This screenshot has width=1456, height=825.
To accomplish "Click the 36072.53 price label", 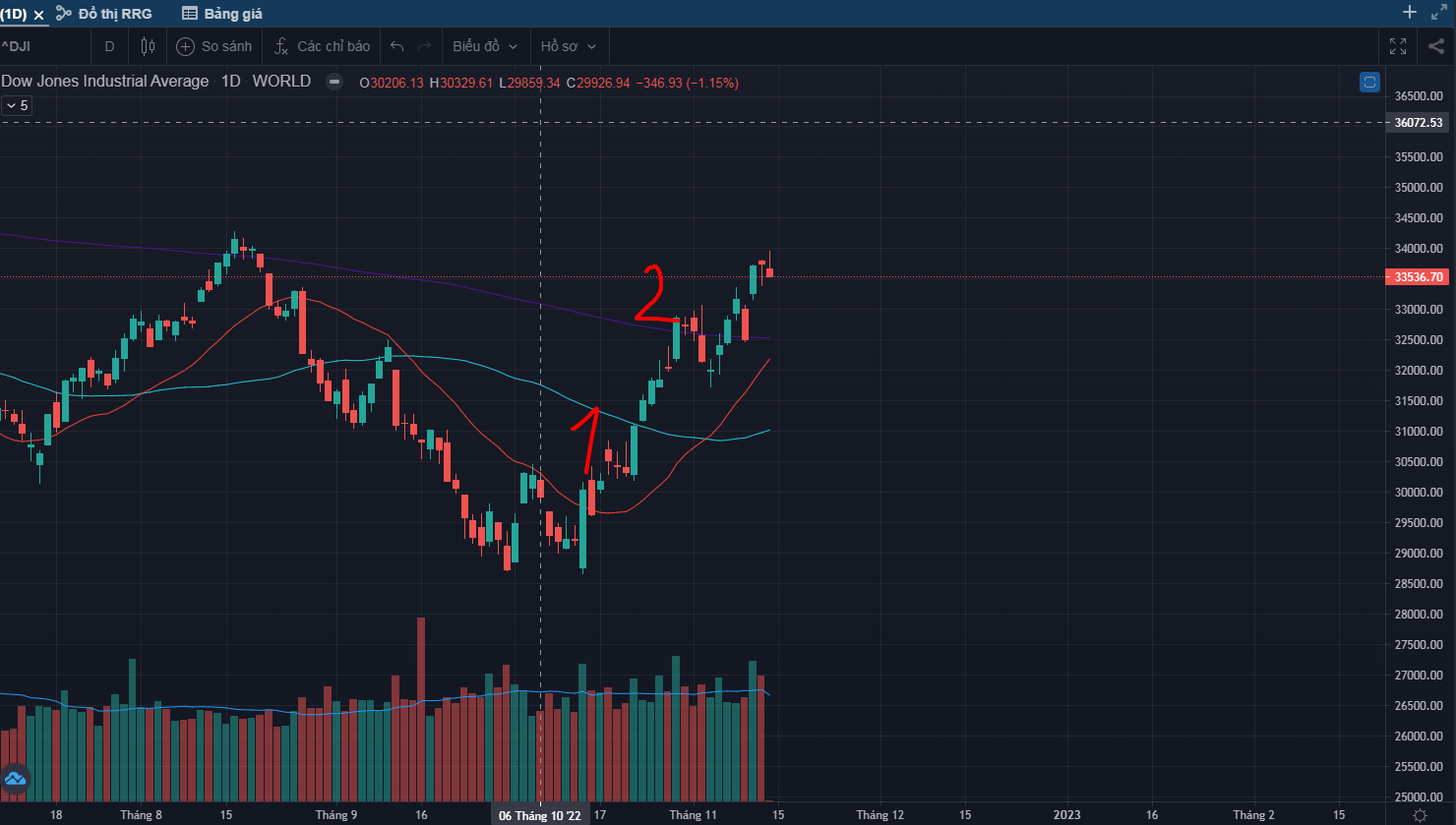I will 1420,123.
